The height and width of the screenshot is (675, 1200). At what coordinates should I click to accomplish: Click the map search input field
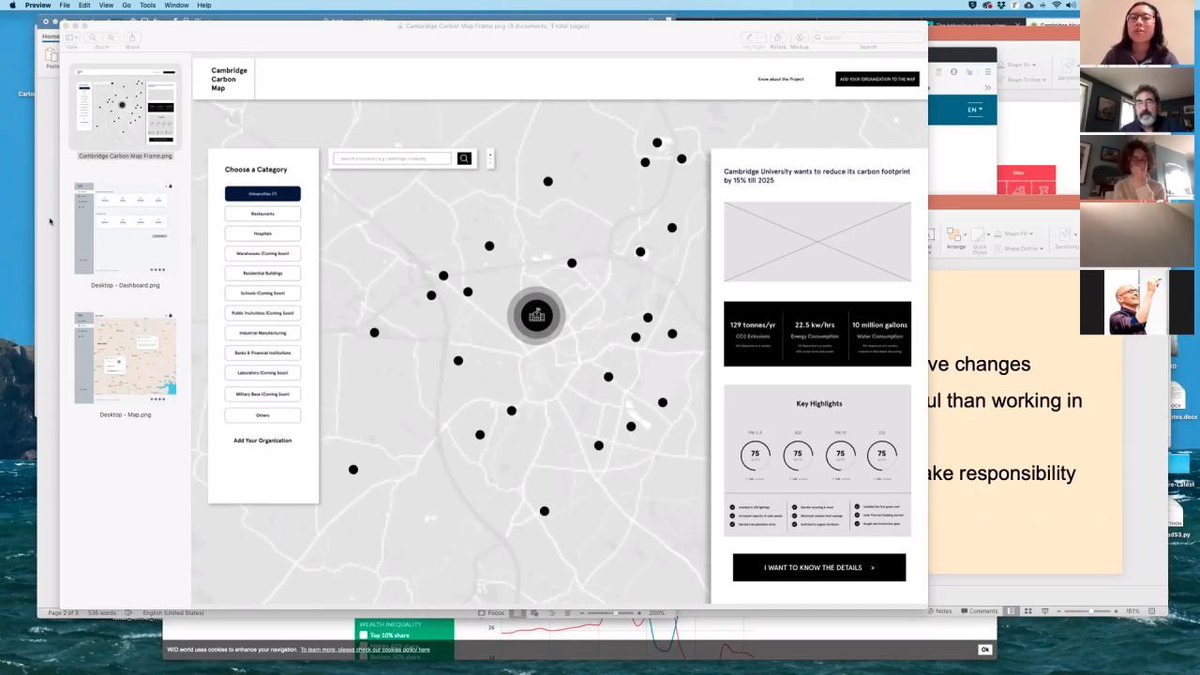click(393, 158)
